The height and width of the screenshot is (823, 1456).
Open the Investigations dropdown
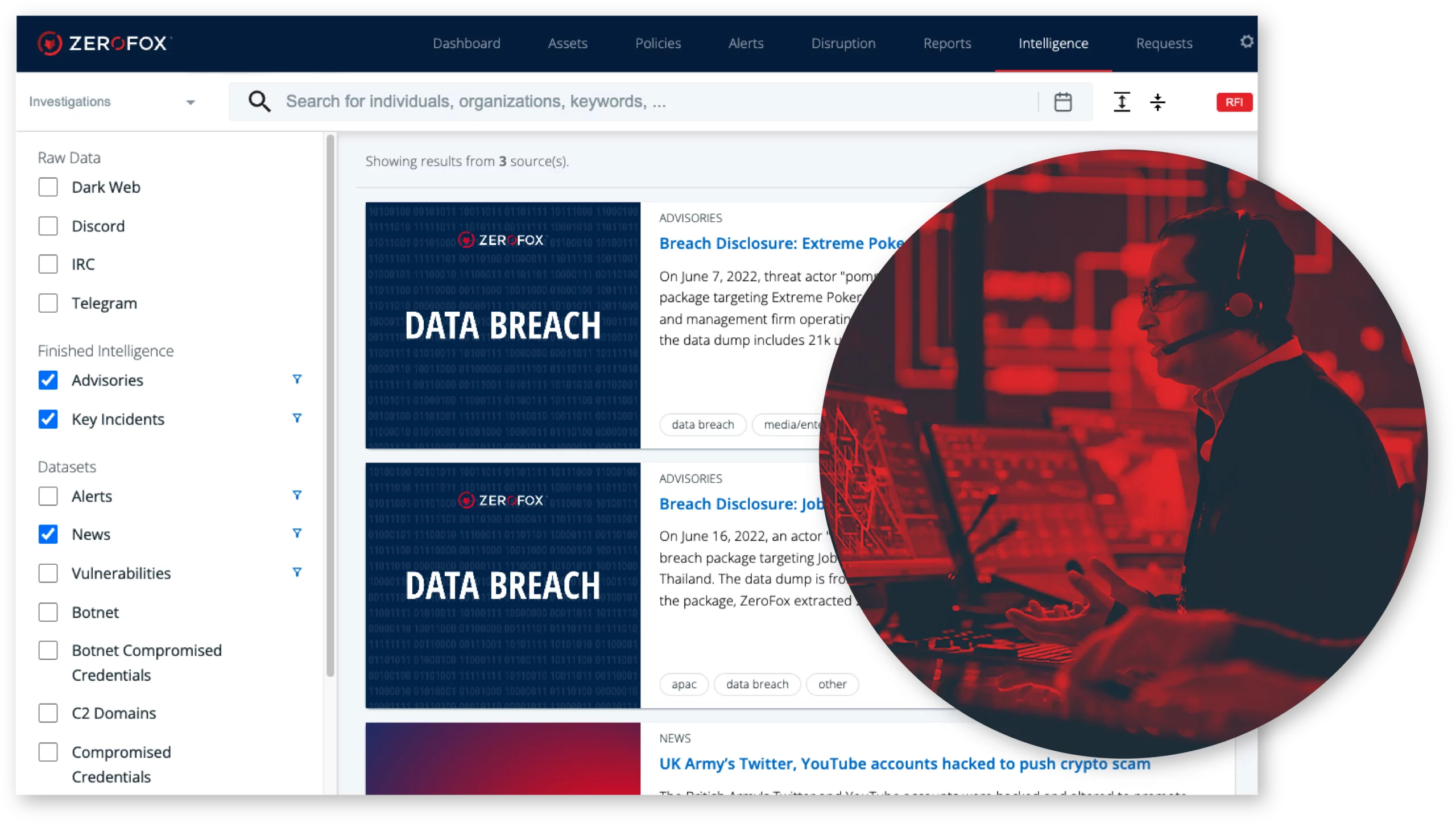coord(113,102)
